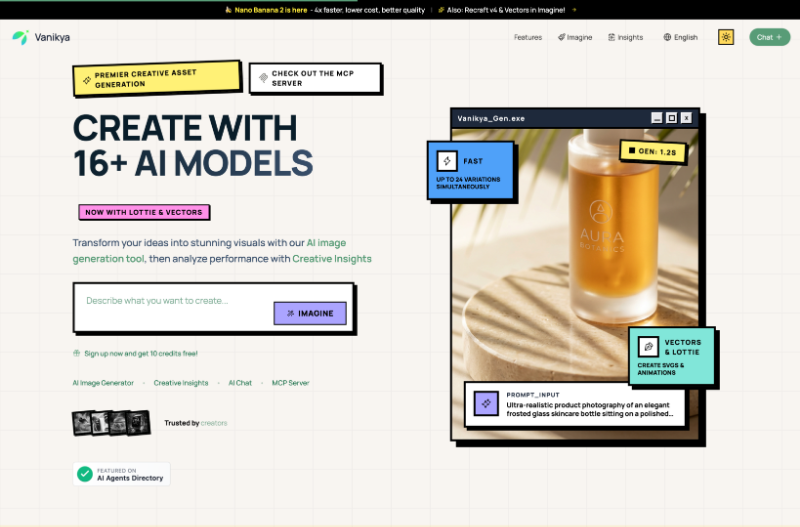
Task: Open the Featured on AI Agents Directory badge
Action: 121,474
